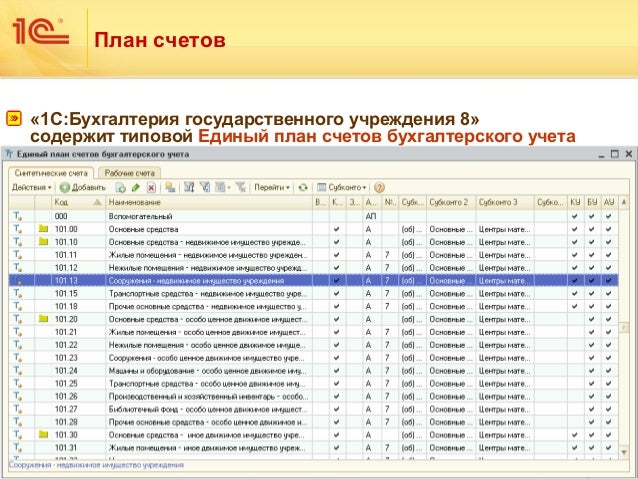Click the green refresh arrows icon

coord(303,188)
